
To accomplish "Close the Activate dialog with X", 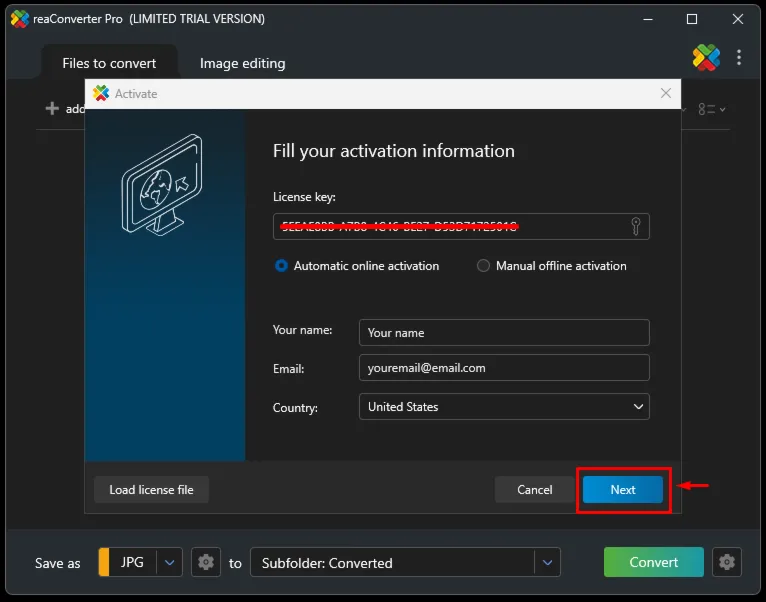I will (665, 93).
